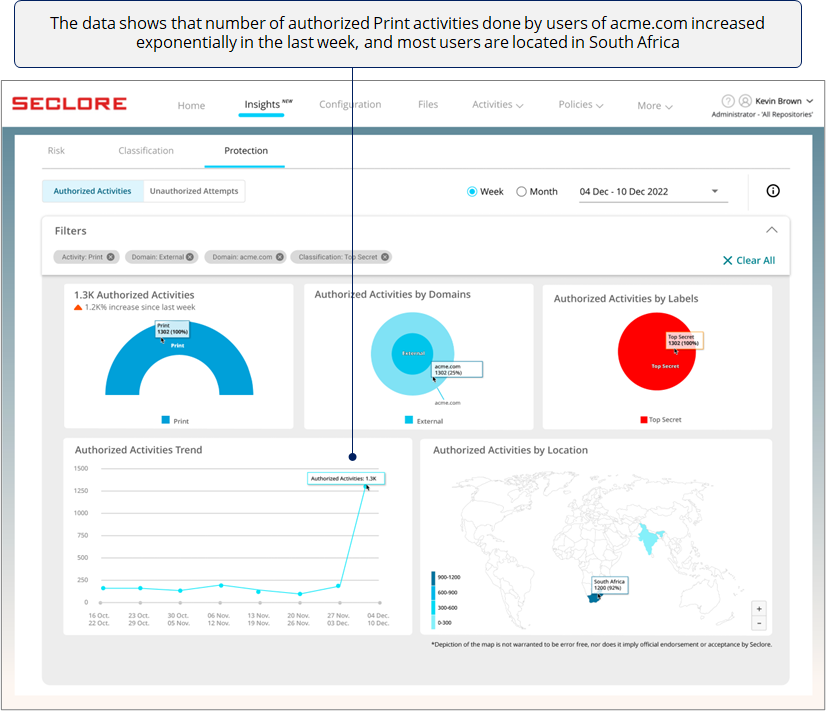Screen dimensions: 826x711
Task: Click the 'Authorized Activities by Location' title
Action: tap(510, 450)
